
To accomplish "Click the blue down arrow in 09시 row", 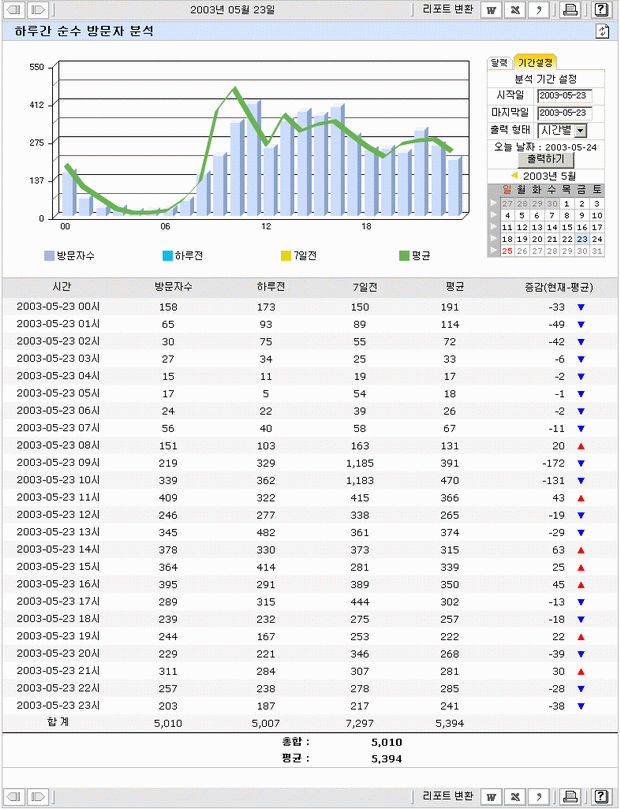I will pos(581,463).
